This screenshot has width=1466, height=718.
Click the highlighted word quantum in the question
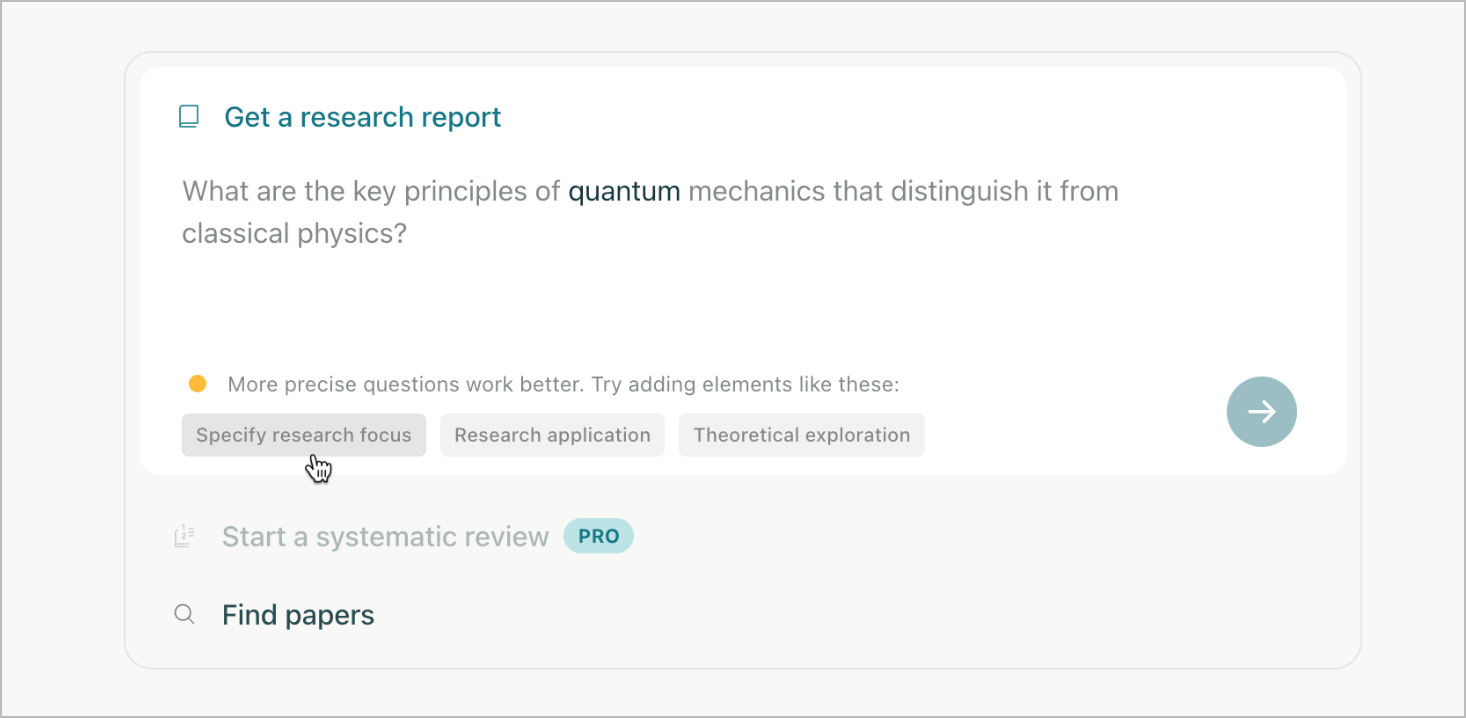click(x=624, y=191)
